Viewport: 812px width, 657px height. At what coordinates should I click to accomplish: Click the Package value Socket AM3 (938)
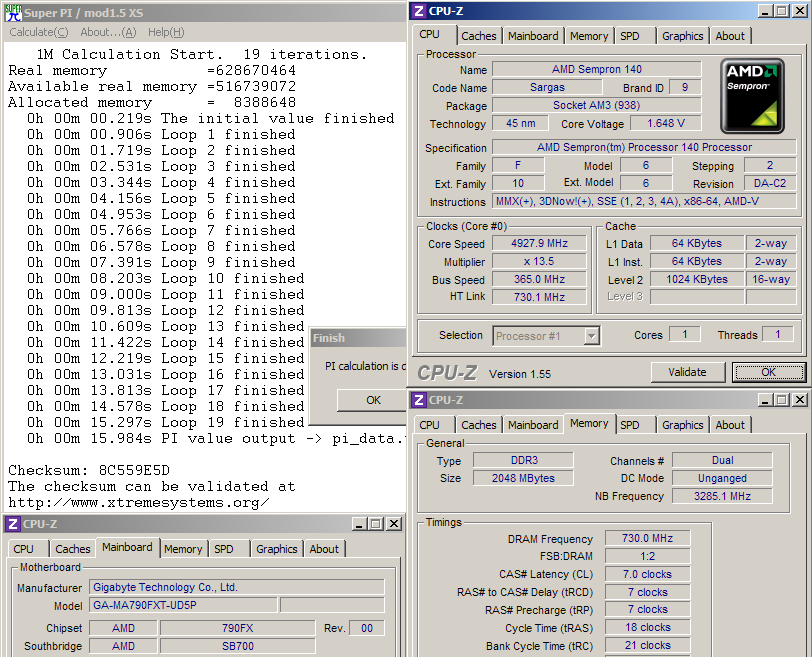point(597,106)
